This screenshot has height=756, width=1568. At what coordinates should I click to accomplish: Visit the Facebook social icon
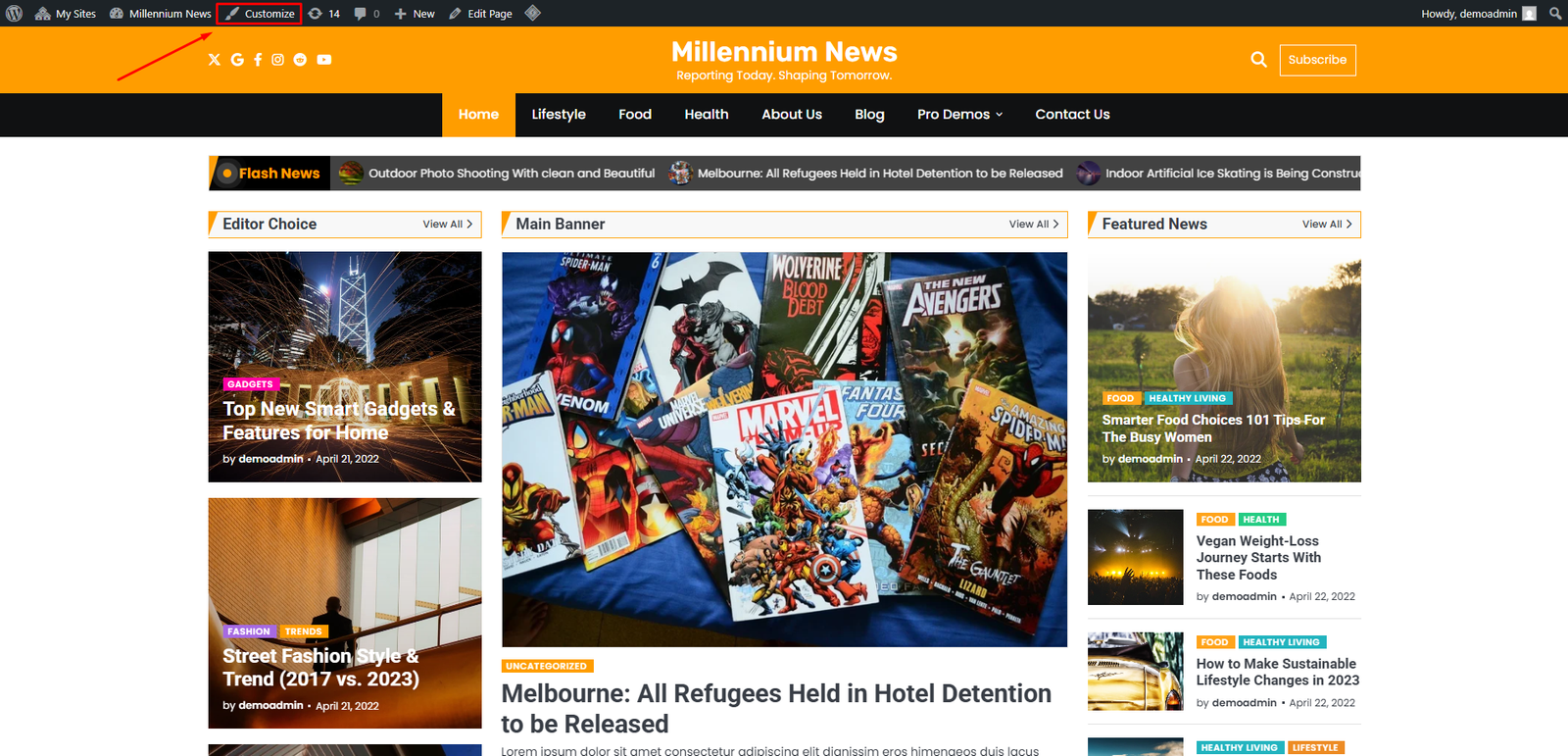click(x=258, y=60)
